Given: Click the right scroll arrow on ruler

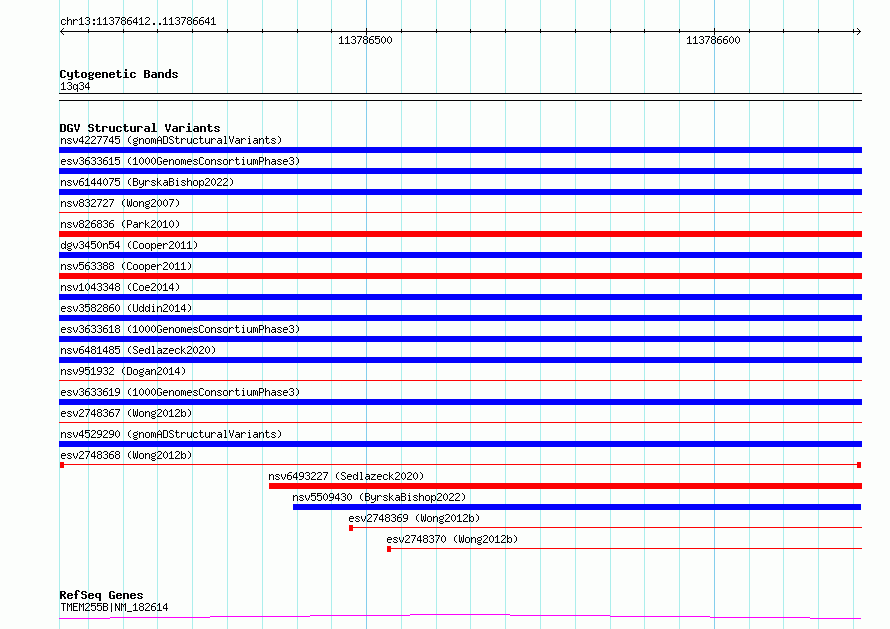Looking at the screenshot, I should (x=858, y=31).
